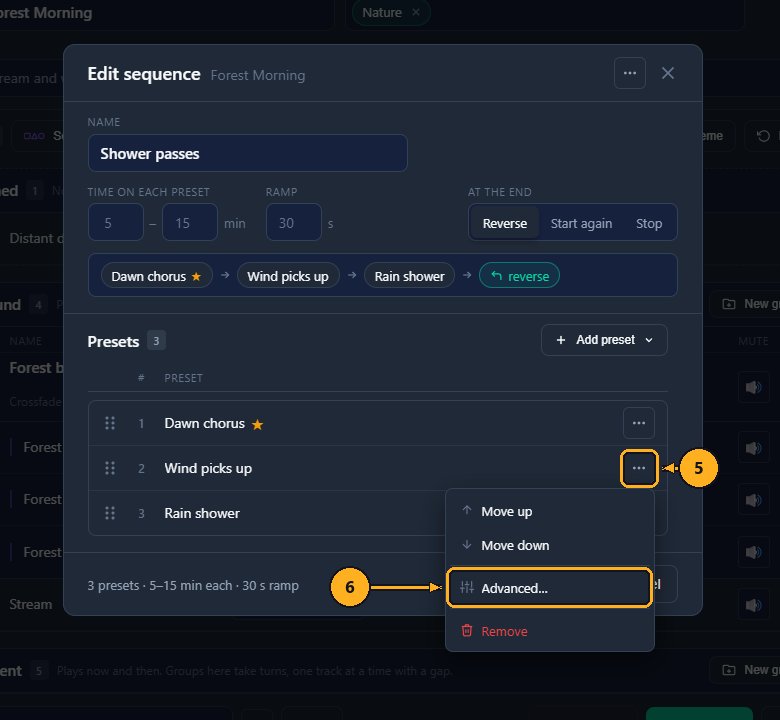Select Stop for at the end
780x720 pixels.
pos(649,223)
